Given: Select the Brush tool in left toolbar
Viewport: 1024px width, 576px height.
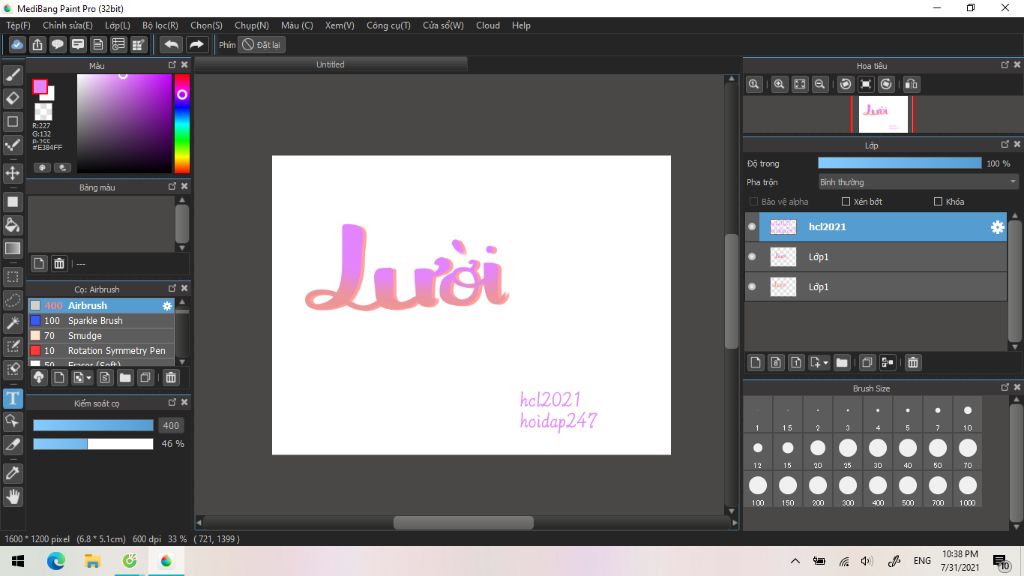Looking at the screenshot, I should 12,75.
